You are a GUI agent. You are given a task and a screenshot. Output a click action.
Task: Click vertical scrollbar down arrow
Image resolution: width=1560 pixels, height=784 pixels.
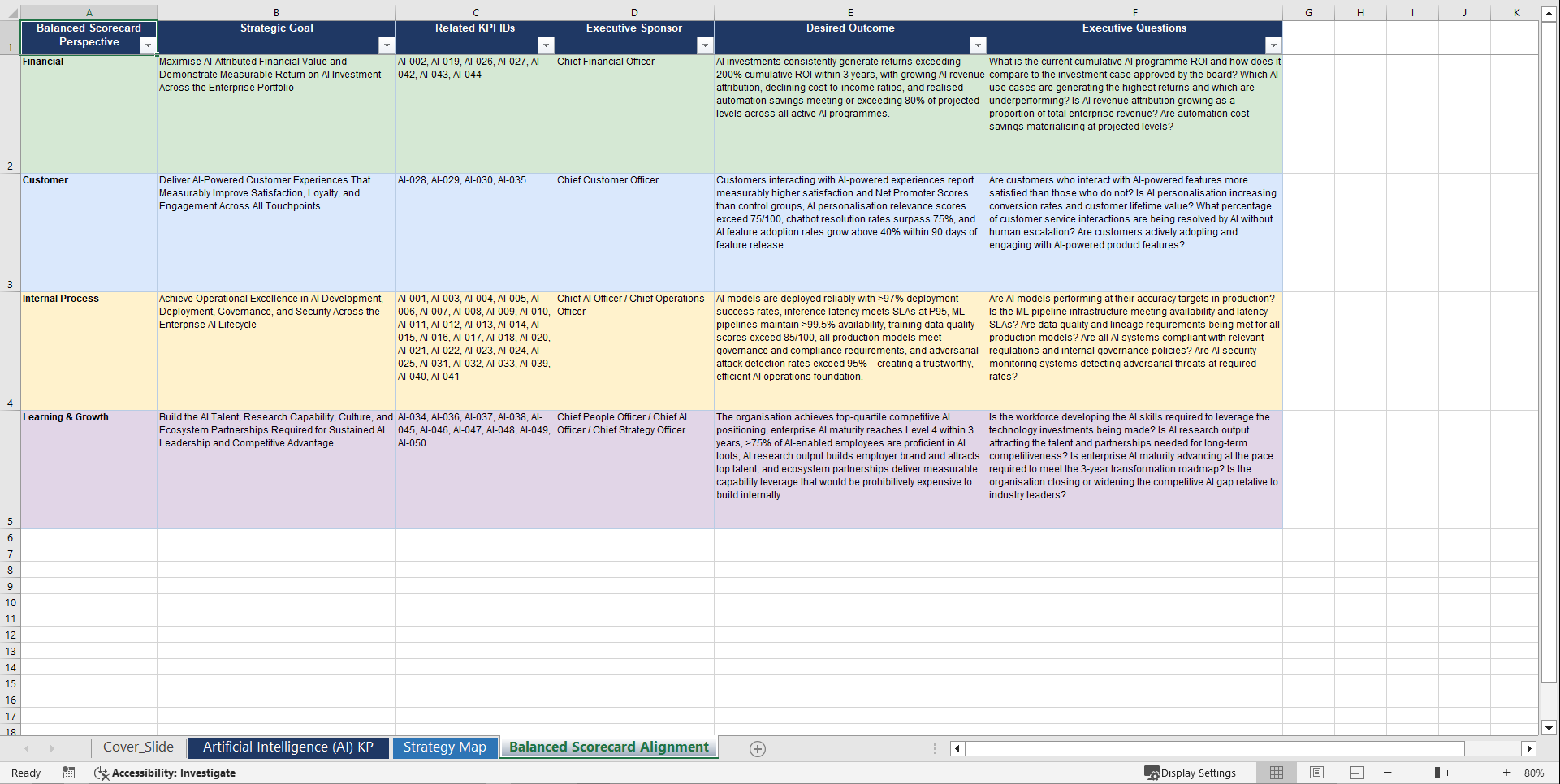(x=1549, y=728)
